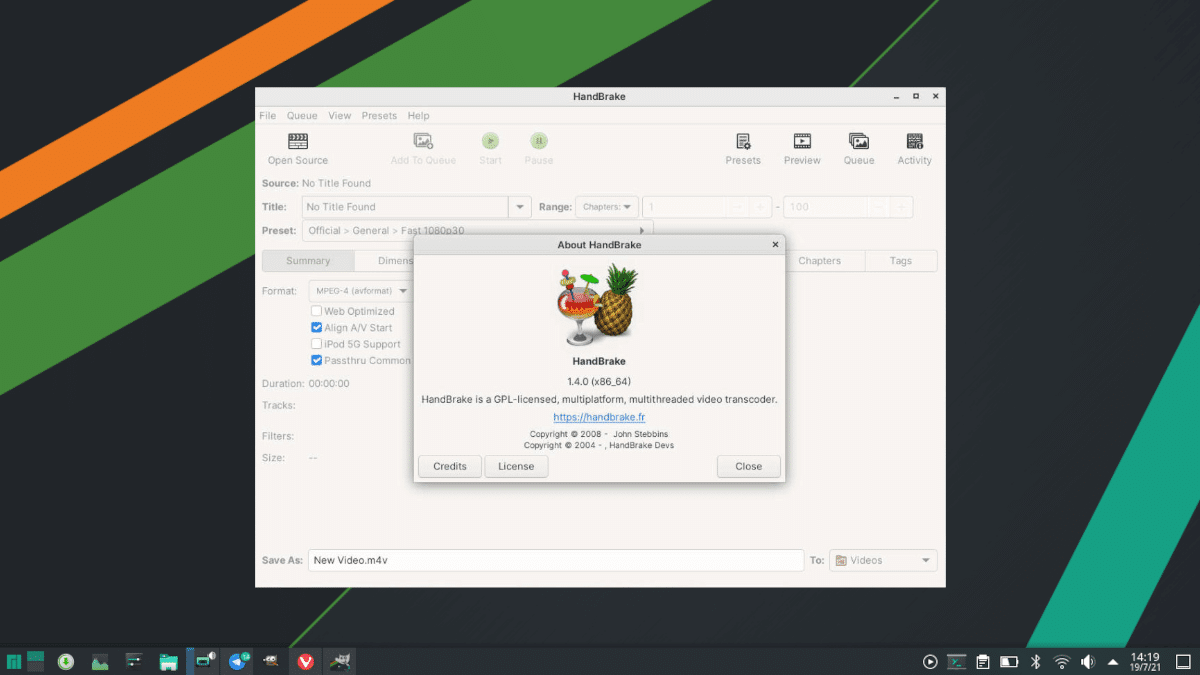
Task: Open the clipboard tray icon
Action: click(983, 661)
